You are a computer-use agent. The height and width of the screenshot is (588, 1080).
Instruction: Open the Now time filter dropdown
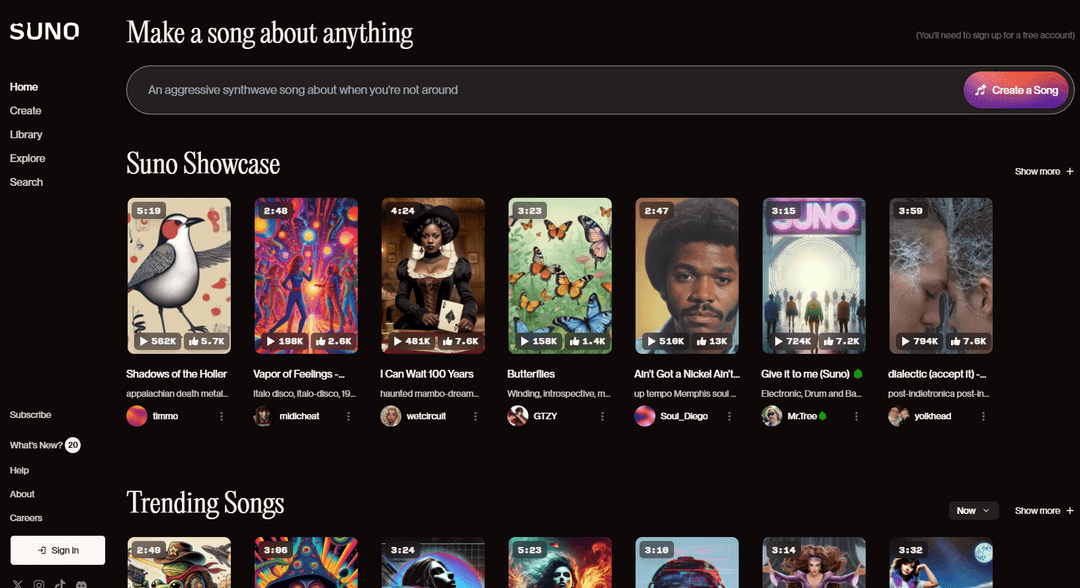(973, 510)
